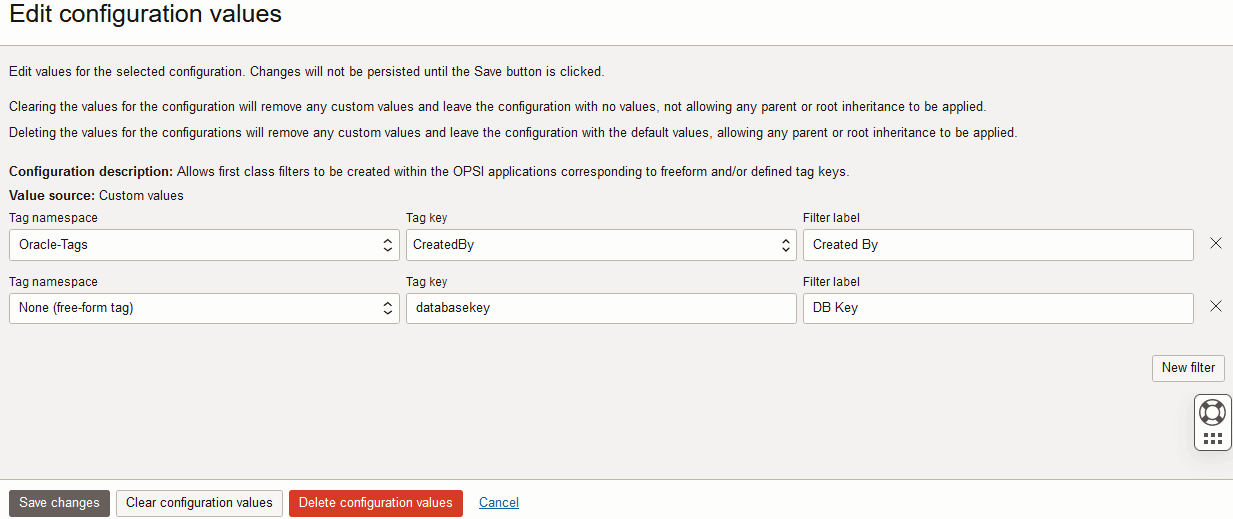1233x519 pixels.
Task: Focus the databasekey tag key field
Action: point(601,308)
